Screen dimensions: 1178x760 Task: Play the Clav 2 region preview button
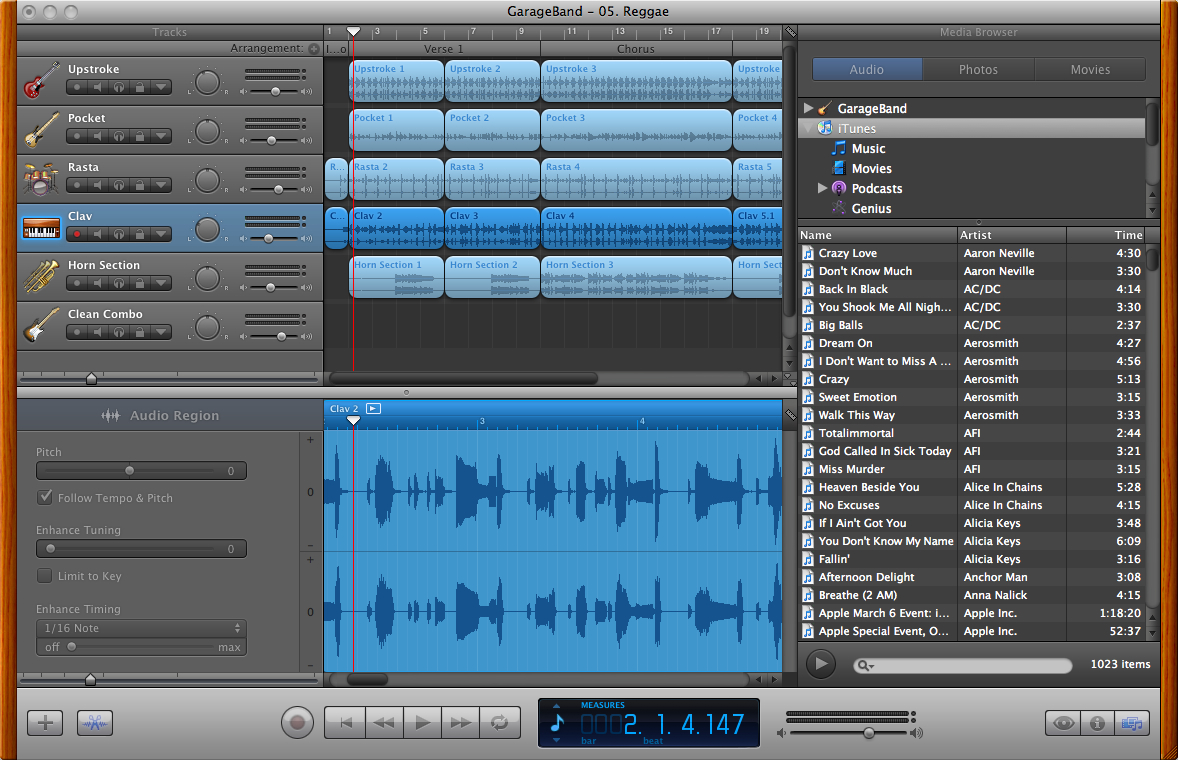click(x=373, y=409)
